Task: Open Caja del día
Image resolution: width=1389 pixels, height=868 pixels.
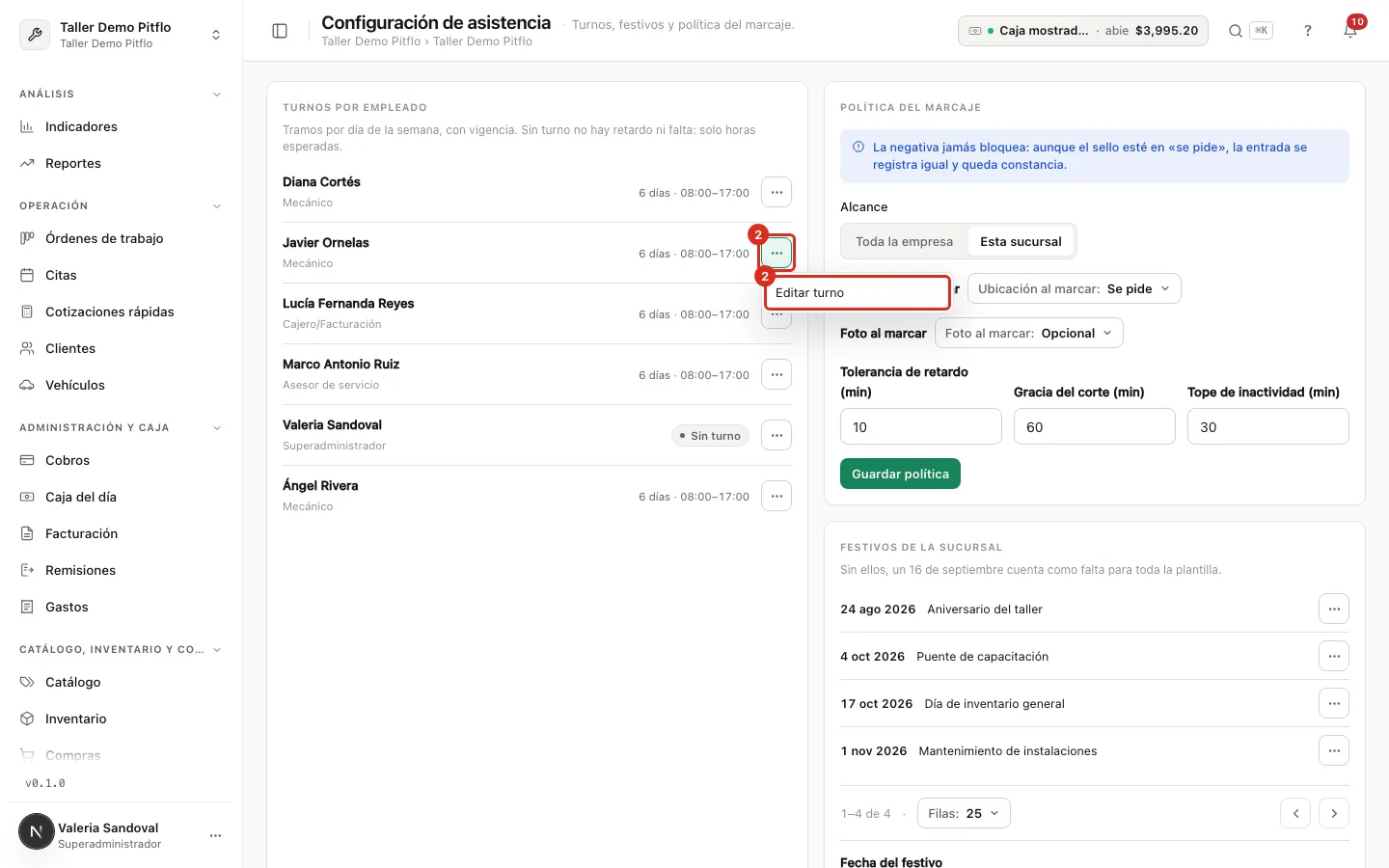Action: click(121, 497)
